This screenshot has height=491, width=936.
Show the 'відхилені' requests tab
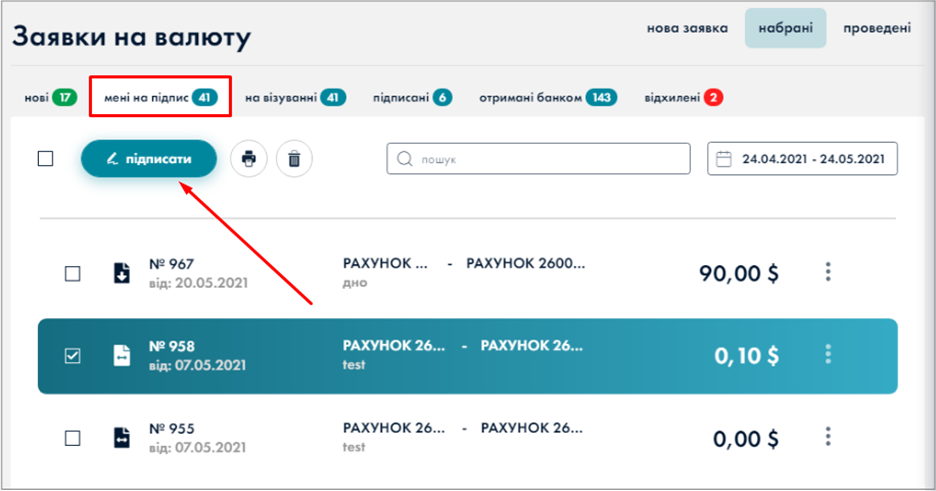click(683, 98)
